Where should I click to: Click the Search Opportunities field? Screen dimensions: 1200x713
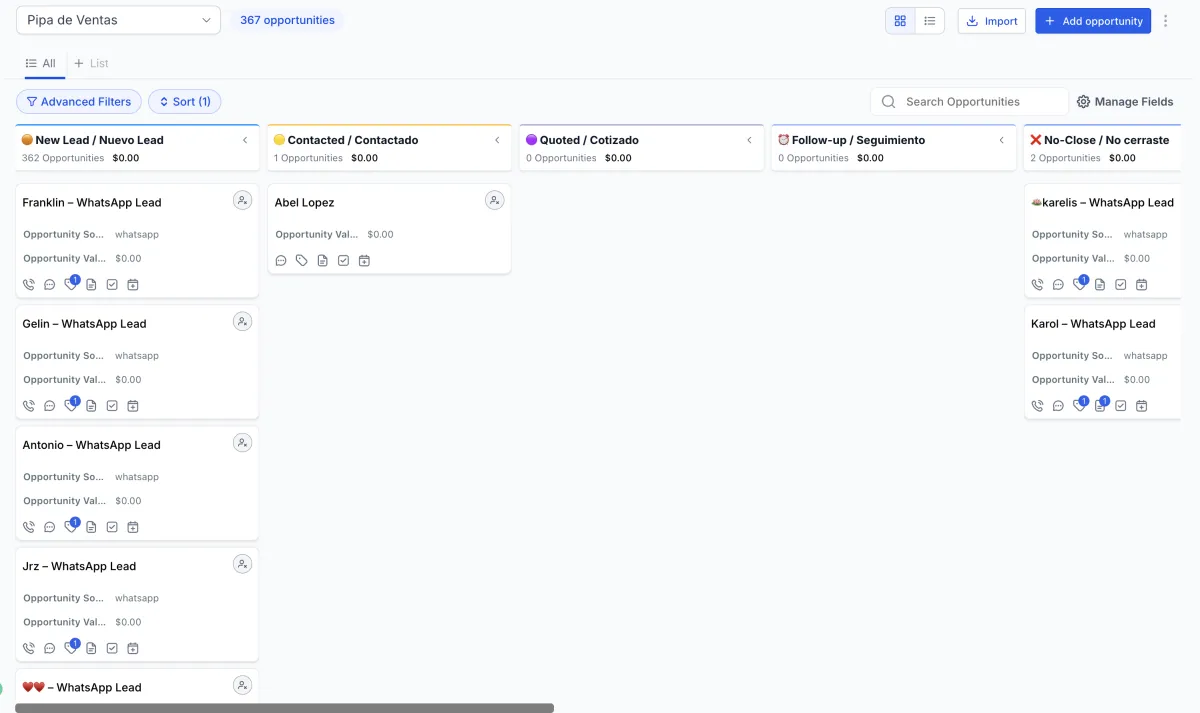point(980,102)
